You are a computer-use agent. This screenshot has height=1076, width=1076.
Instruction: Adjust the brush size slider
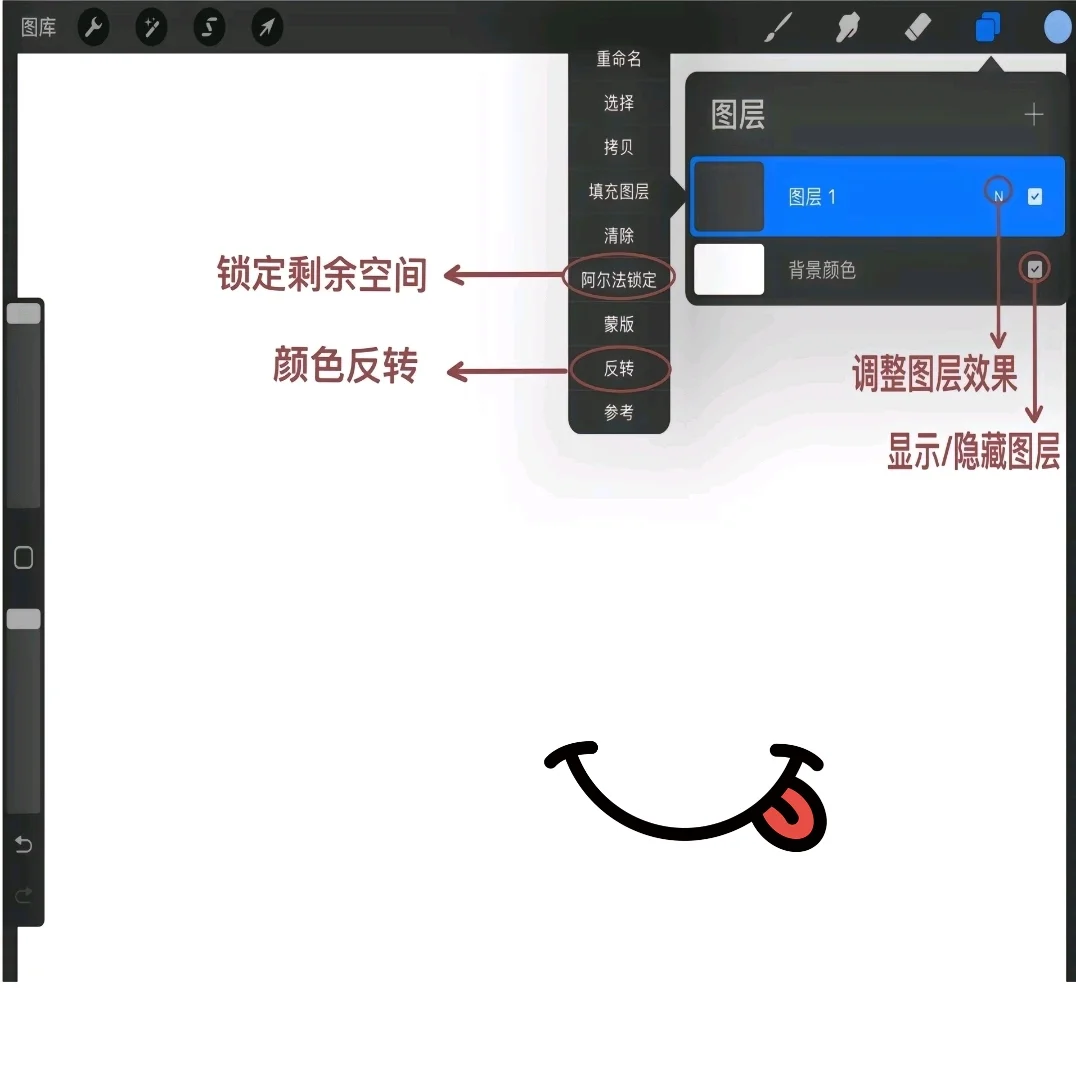pos(24,313)
